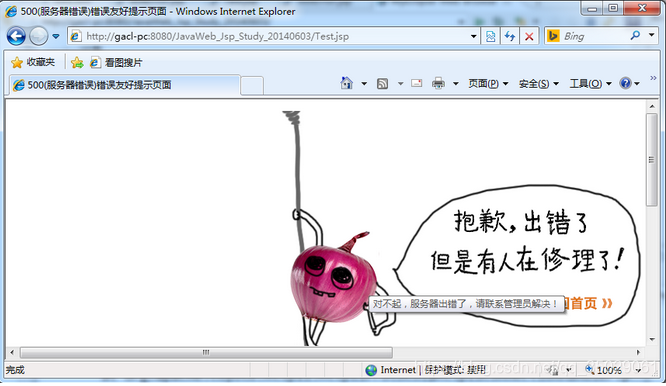Click the RSS feeds icon
The width and height of the screenshot is (666, 386).
pyautogui.click(x=382, y=84)
